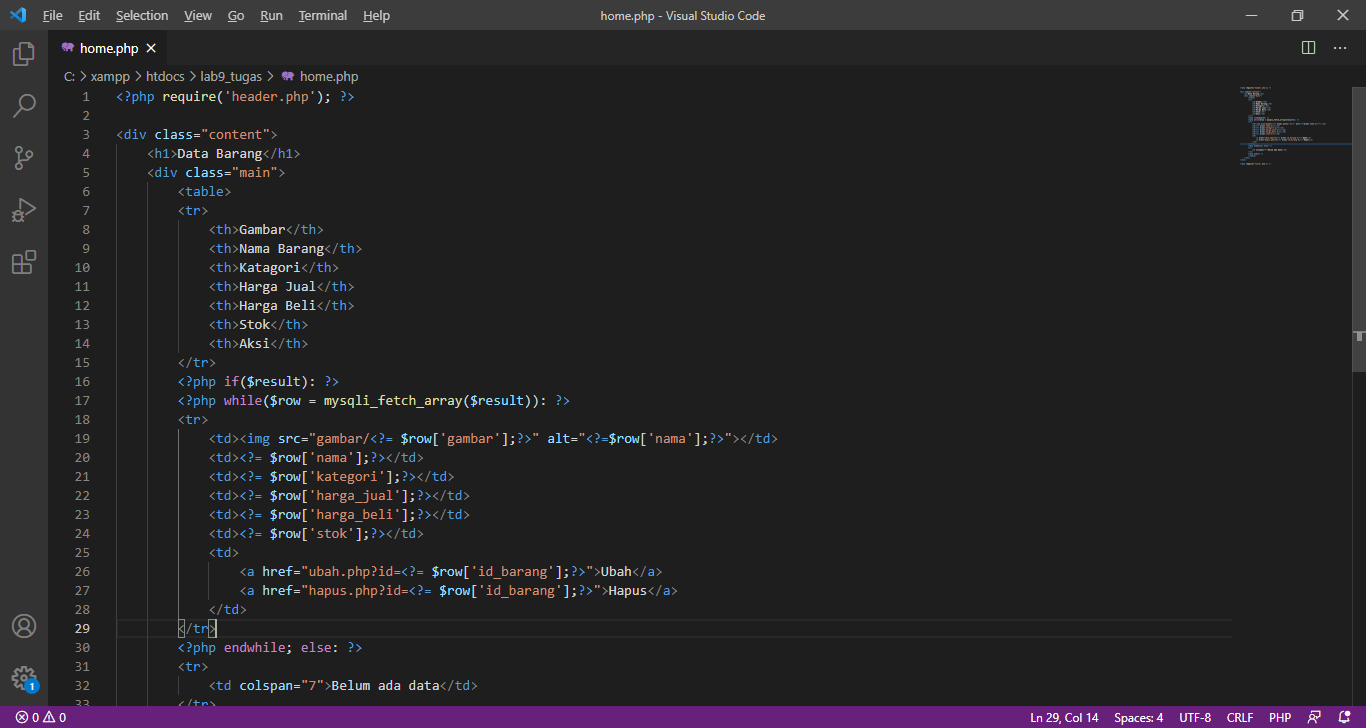Click the C: breadcrumb segment

[69, 76]
